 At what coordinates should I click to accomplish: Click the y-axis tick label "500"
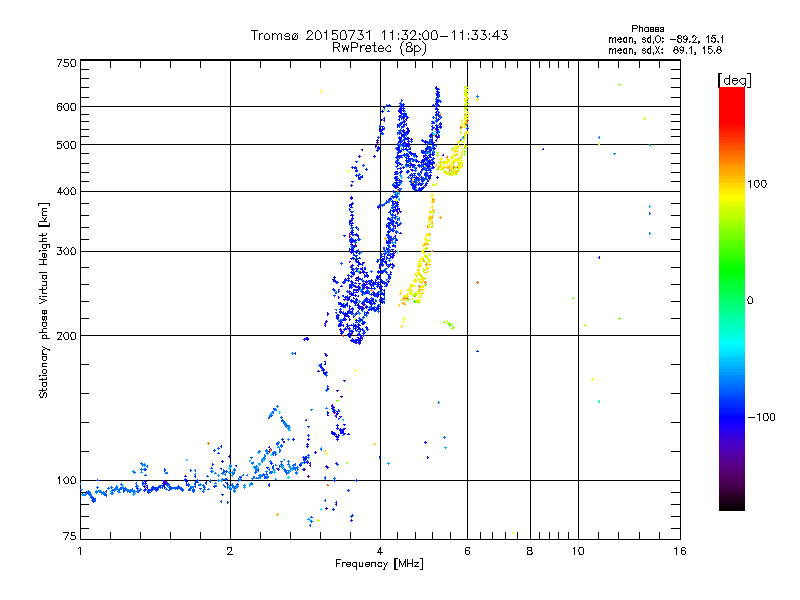67,145
